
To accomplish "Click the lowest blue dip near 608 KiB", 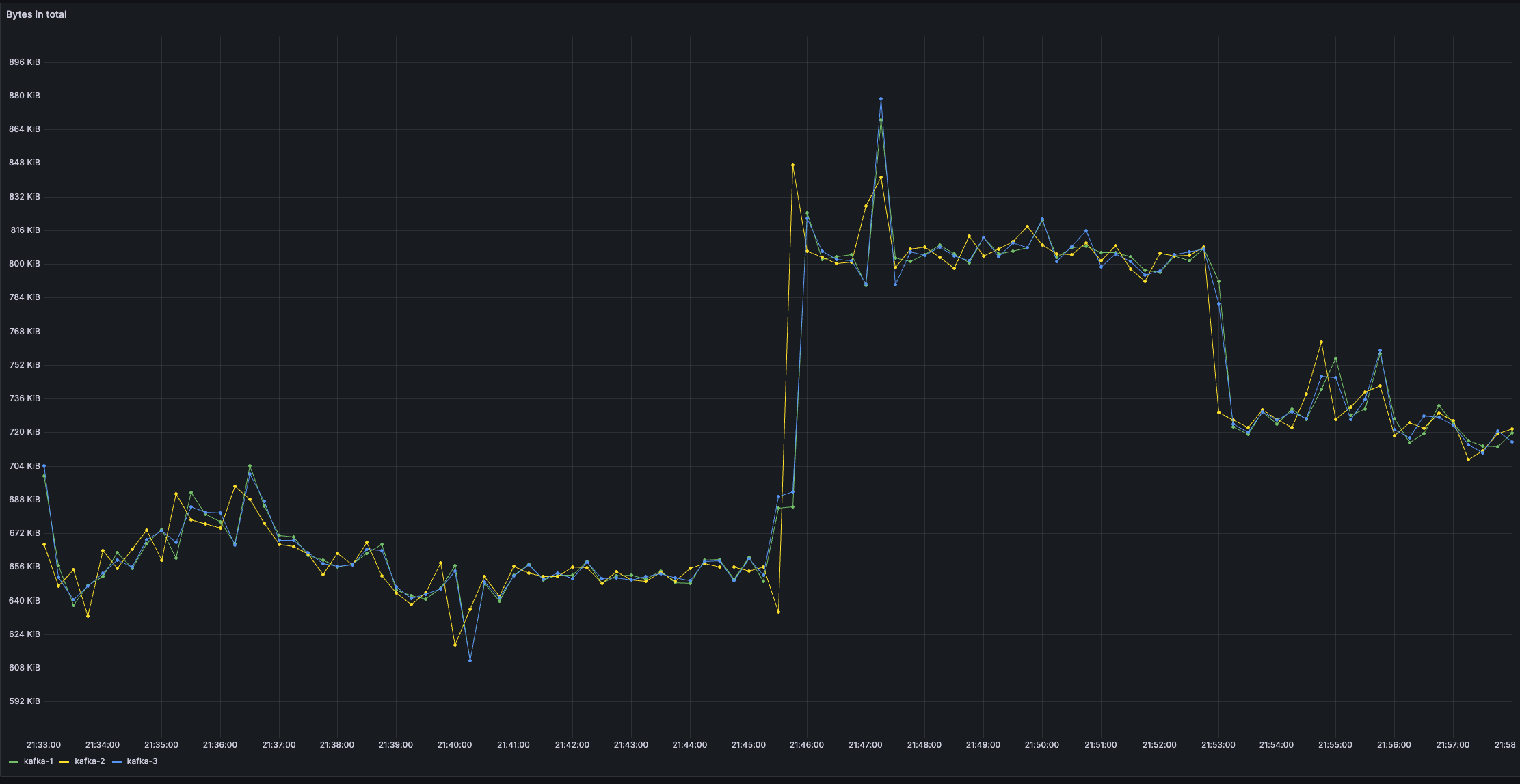I will click(x=470, y=660).
